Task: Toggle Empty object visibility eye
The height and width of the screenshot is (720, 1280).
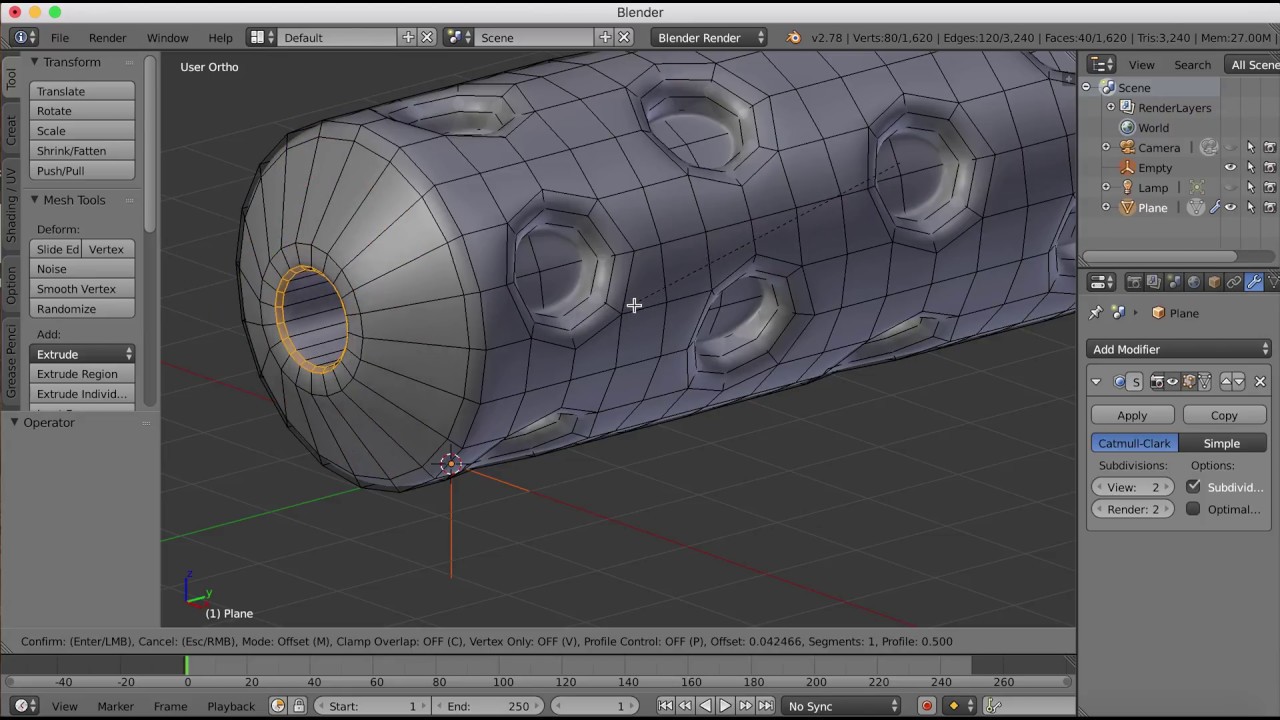Action: point(1231,168)
